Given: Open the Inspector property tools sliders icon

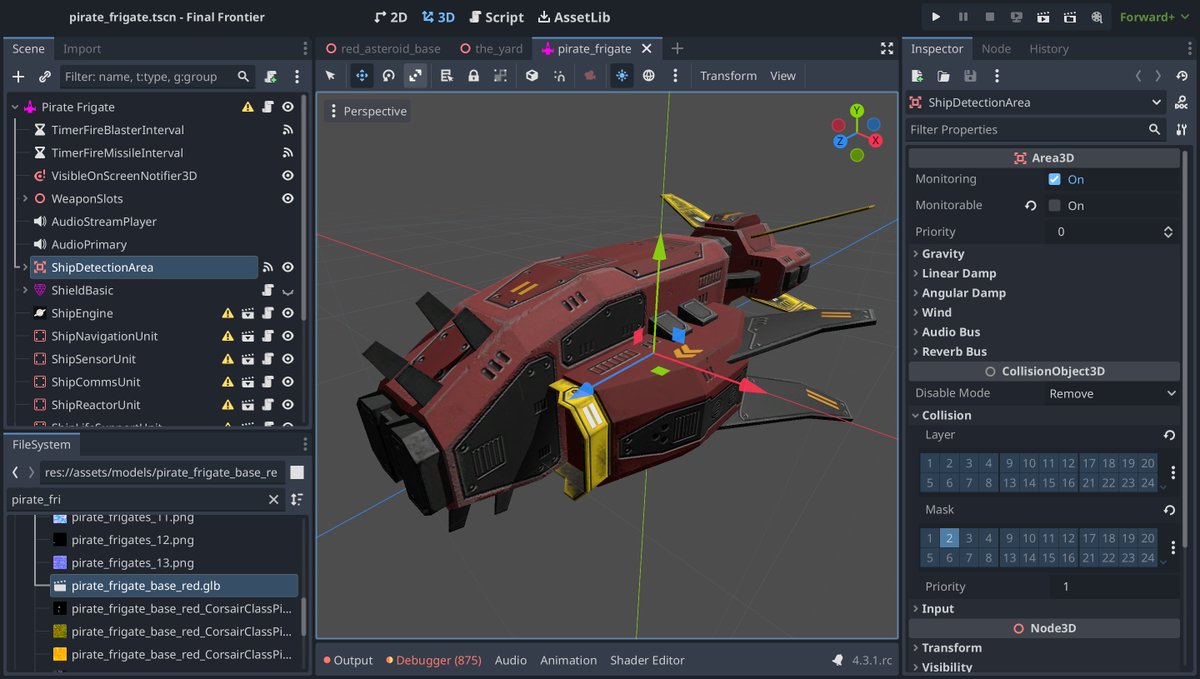Looking at the screenshot, I should pyautogui.click(x=1181, y=129).
